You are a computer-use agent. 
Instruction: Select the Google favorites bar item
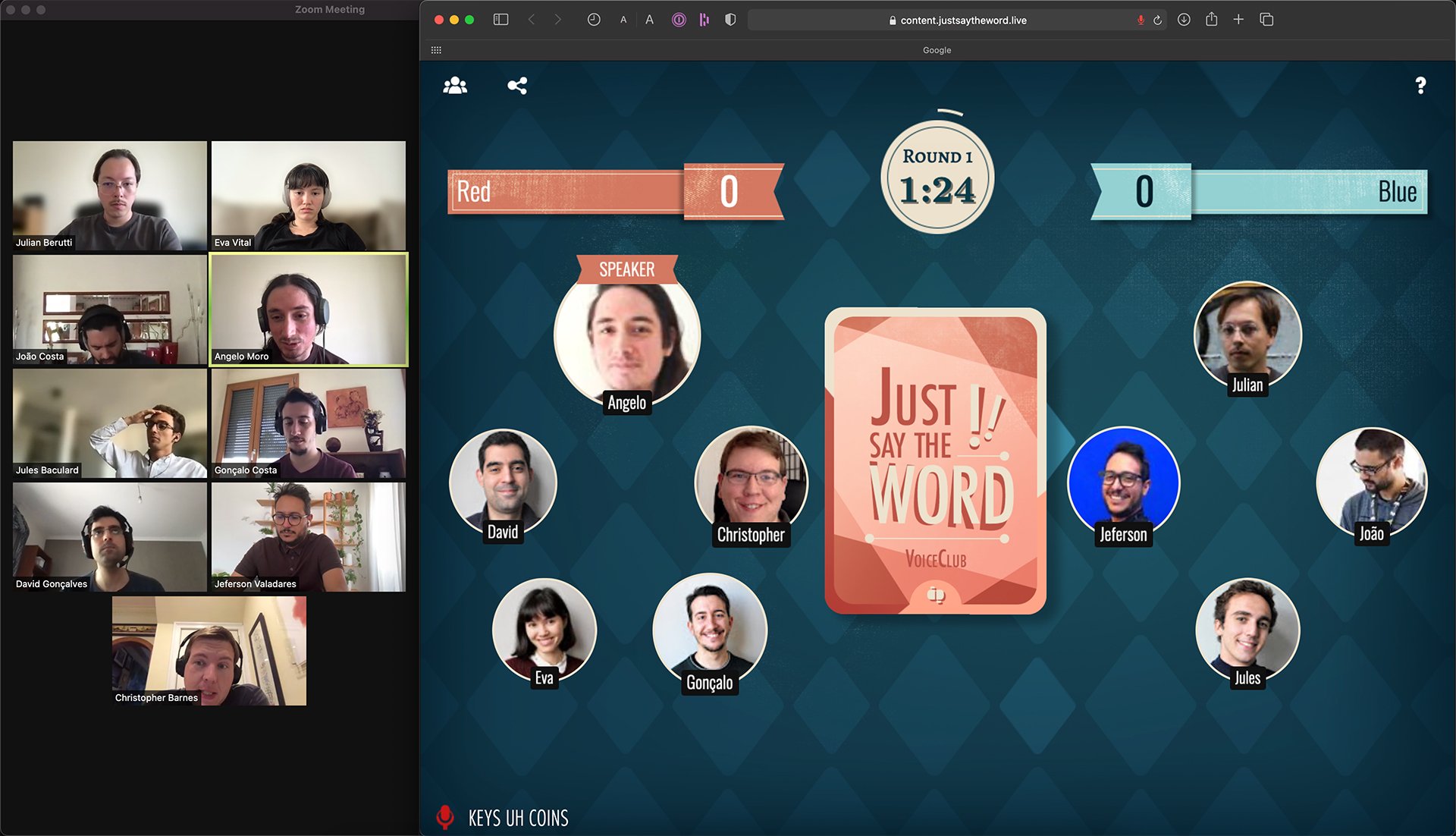(x=937, y=50)
